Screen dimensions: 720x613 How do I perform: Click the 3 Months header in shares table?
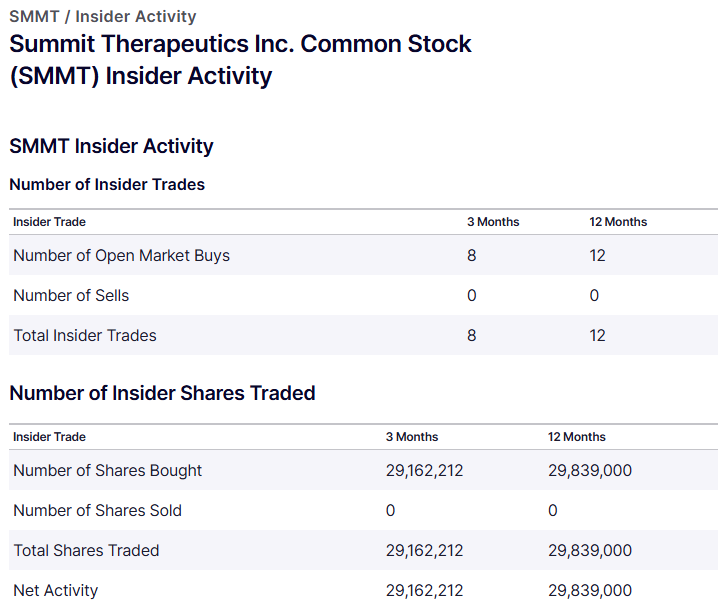[412, 437]
